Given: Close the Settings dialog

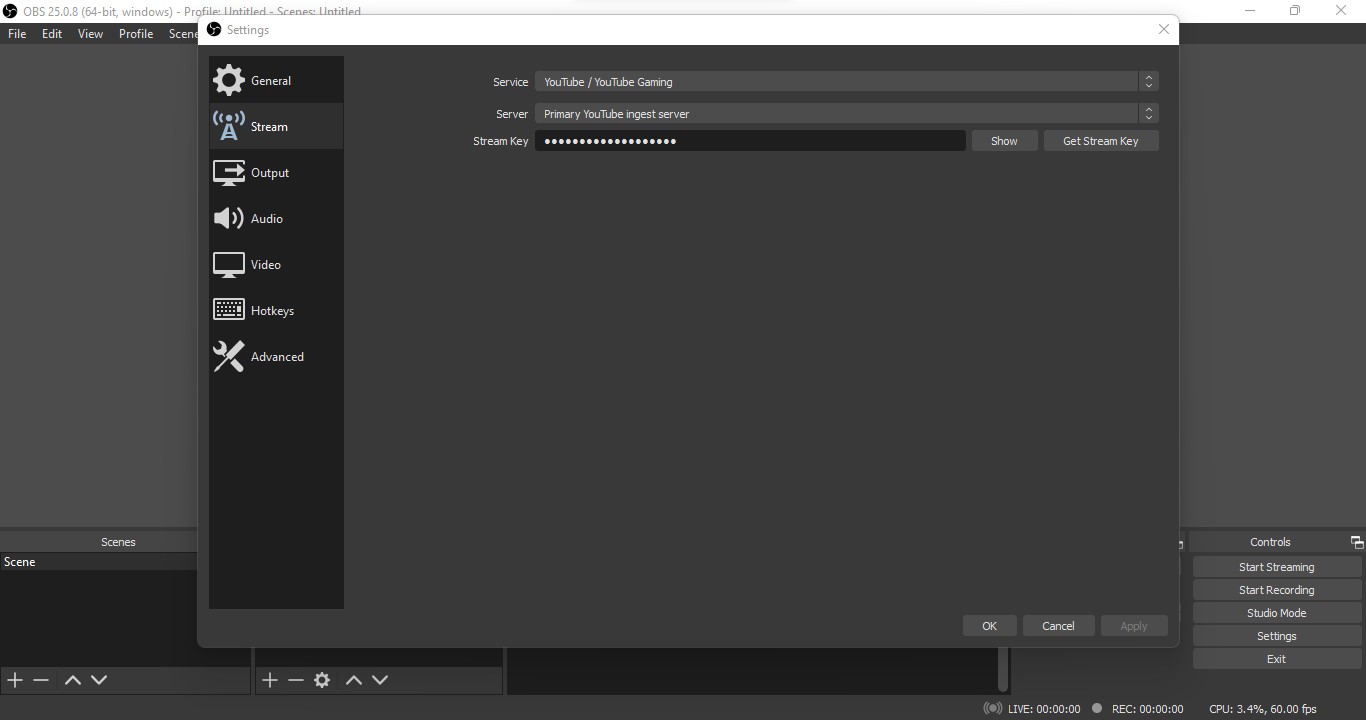Looking at the screenshot, I should point(1164,29).
